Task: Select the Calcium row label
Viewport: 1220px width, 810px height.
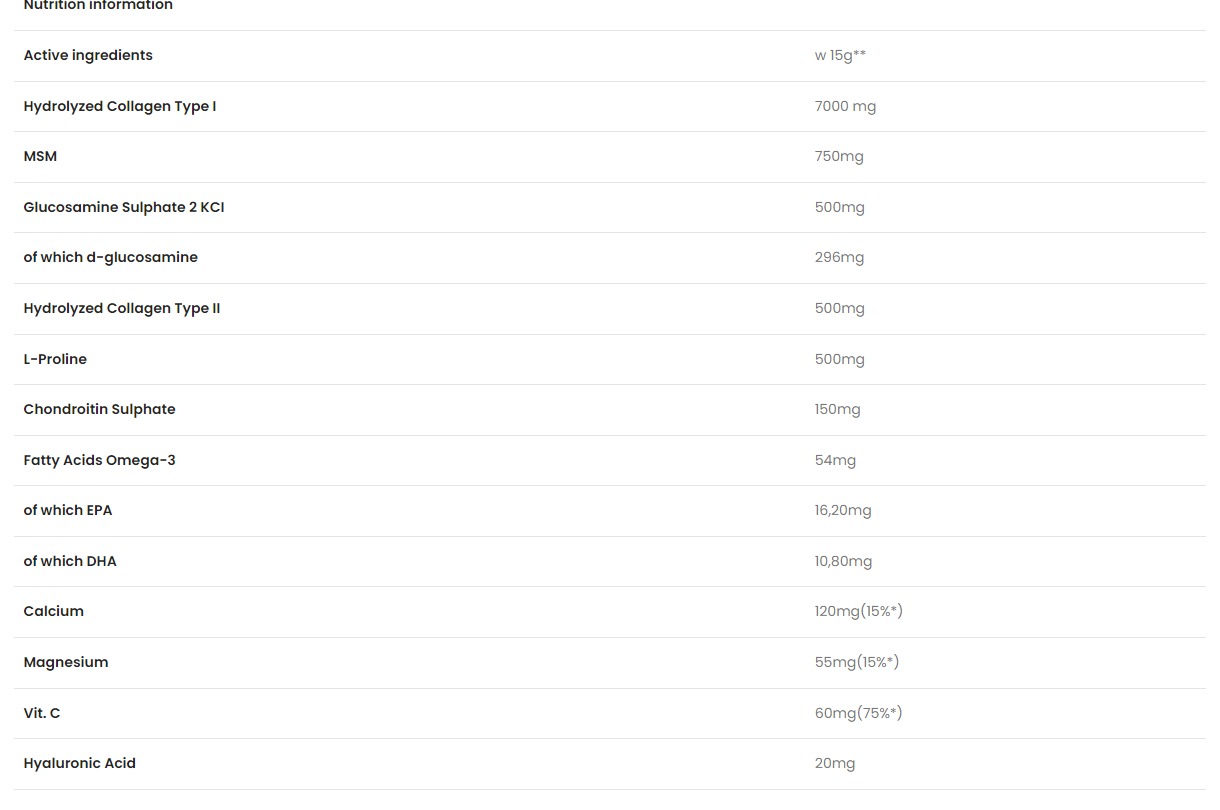Action: [x=54, y=611]
